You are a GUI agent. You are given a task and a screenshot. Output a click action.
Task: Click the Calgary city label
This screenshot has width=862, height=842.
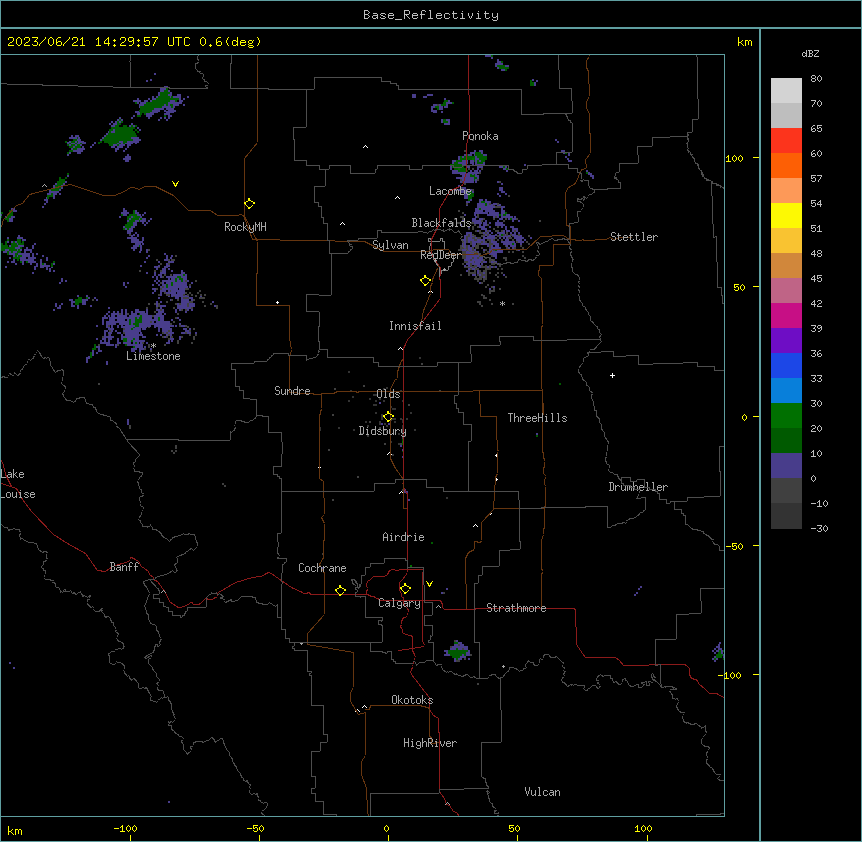click(x=399, y=603)
